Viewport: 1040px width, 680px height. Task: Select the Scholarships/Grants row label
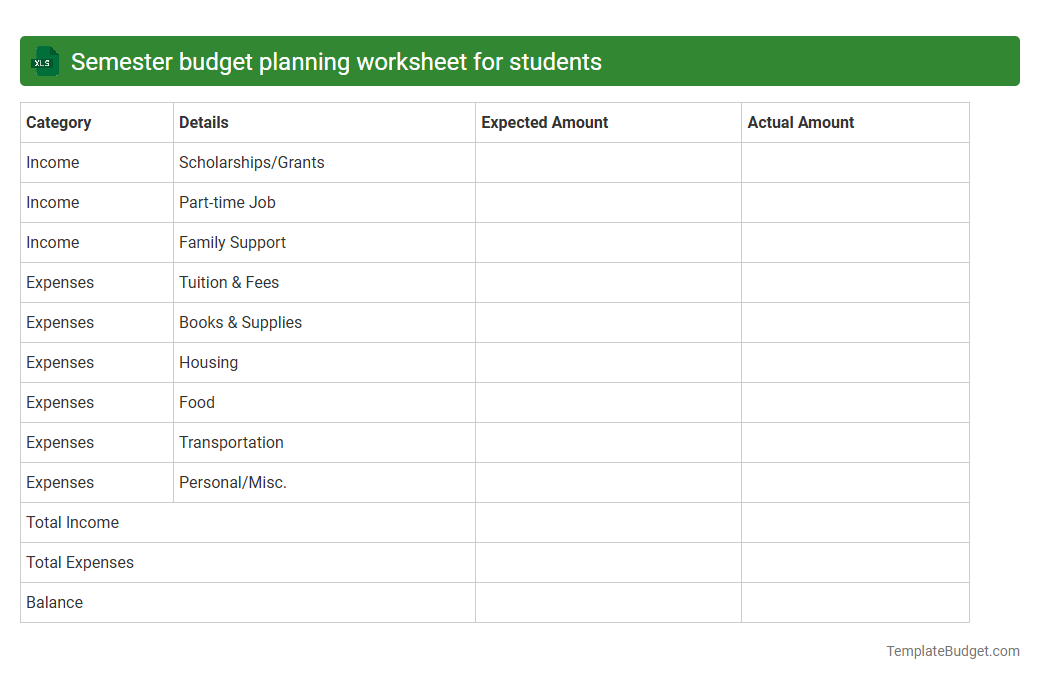(x=251, y=162)
